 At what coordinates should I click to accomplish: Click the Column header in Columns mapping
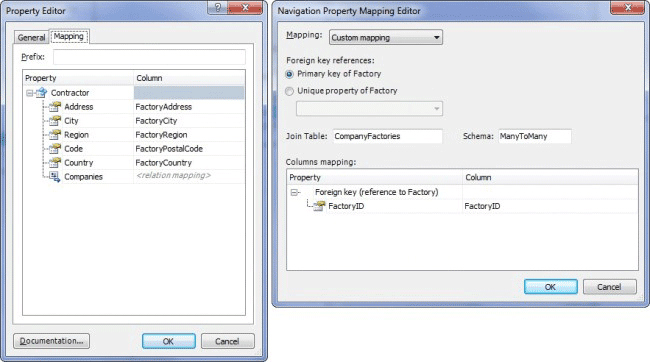point(550,177)
